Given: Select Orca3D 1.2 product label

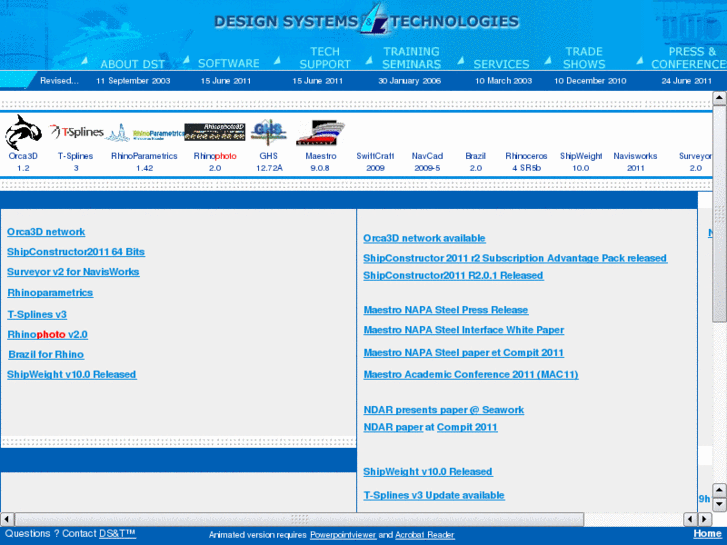Looking at the screenshot, I should [x=23, y=162].
